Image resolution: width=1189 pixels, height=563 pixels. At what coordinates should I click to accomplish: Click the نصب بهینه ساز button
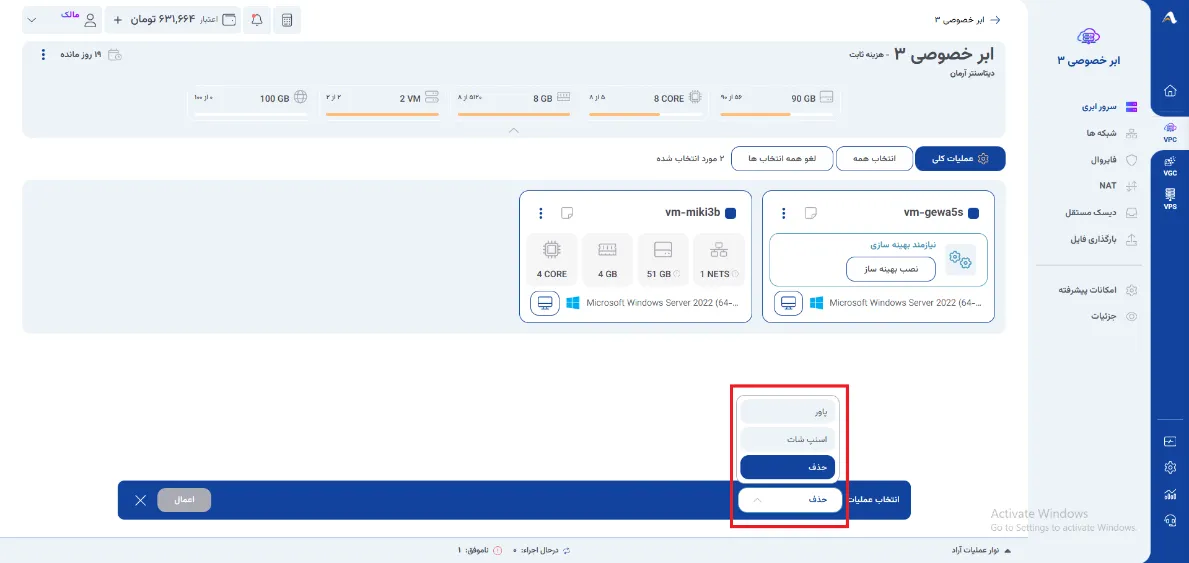pos(890,269)
